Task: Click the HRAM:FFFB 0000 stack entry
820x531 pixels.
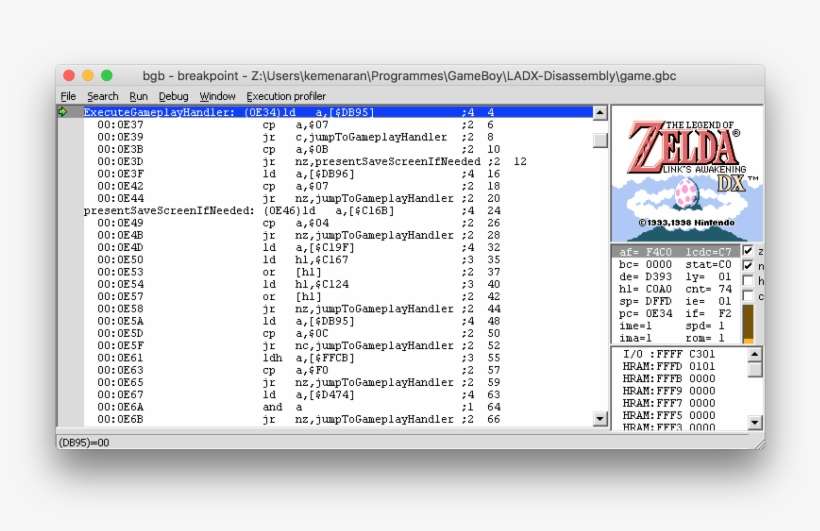Action: coord(669,379)
